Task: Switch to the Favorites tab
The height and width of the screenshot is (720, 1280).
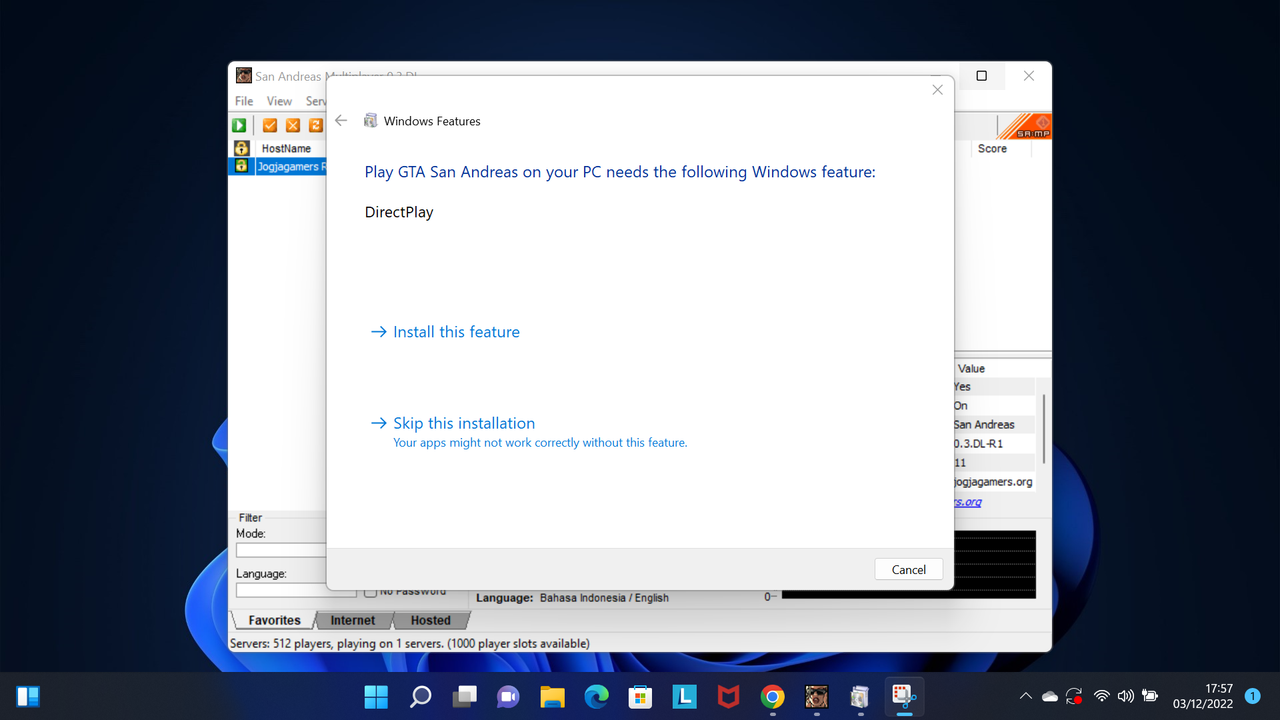Action: [274, 620]
